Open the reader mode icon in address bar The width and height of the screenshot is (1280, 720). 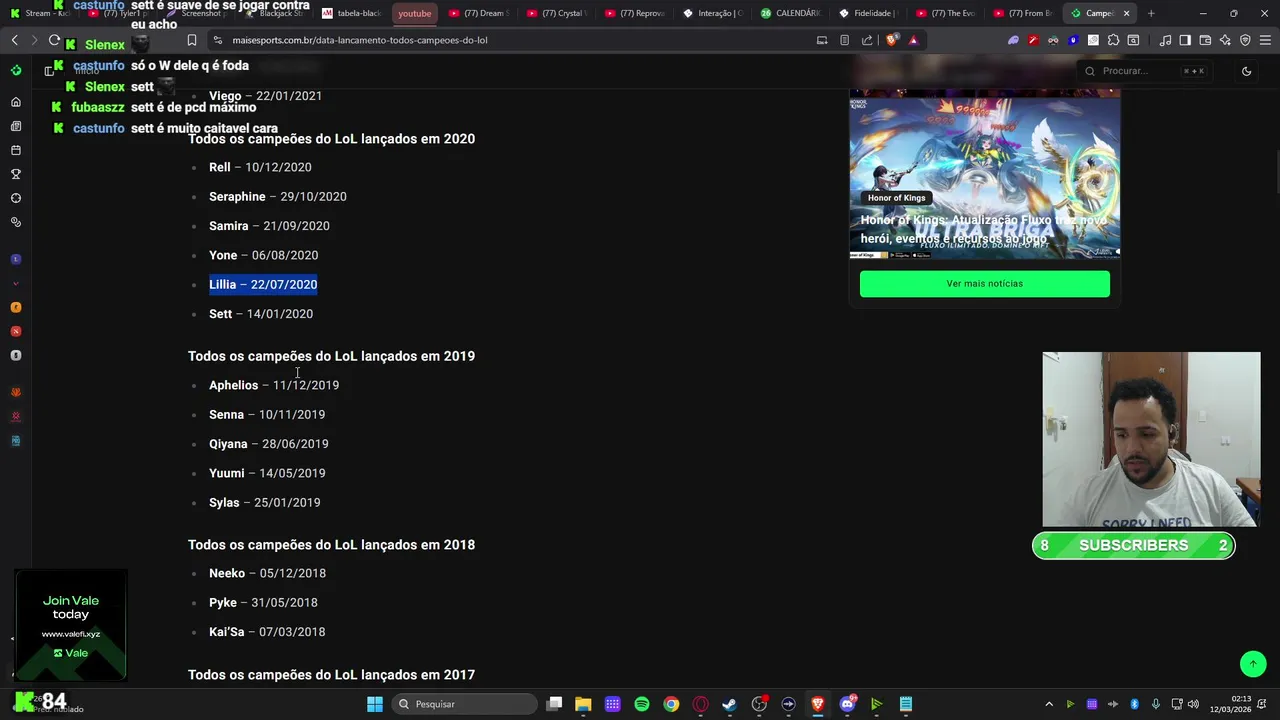click(845, 40)
